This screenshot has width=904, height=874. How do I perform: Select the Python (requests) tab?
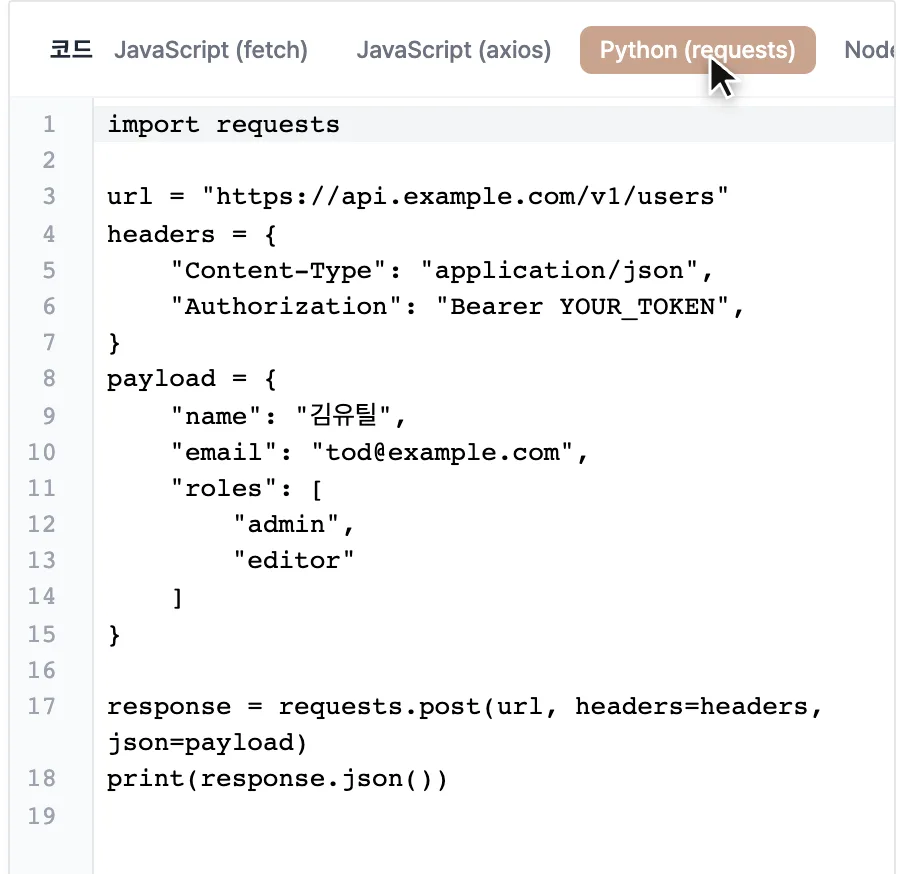click(697, 50)
